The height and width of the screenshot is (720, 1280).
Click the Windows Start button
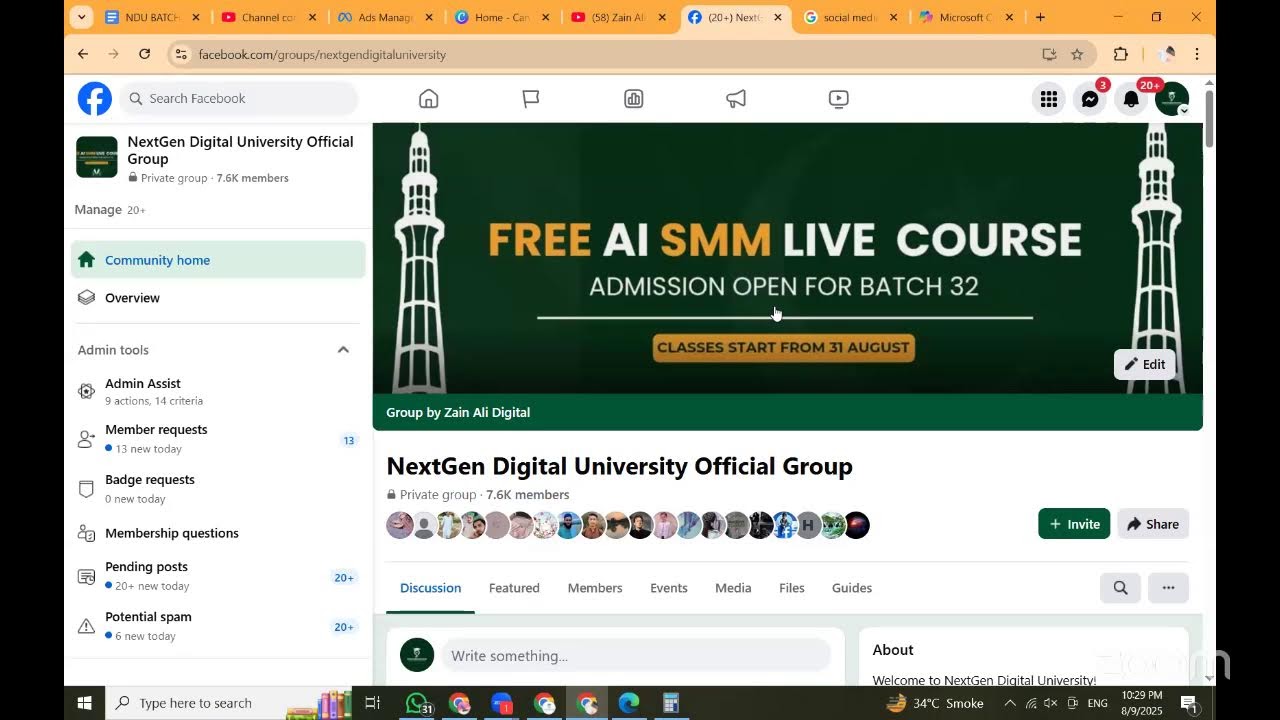tap(85, 703)
